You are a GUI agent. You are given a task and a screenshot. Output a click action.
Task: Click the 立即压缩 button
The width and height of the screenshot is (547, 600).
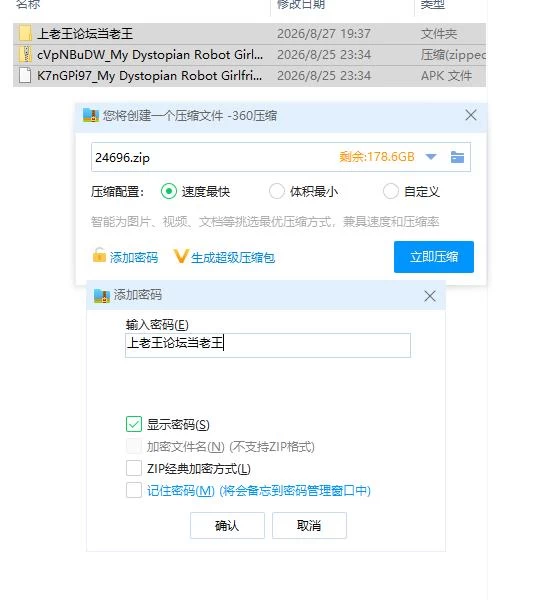click(x=434, y=257)
